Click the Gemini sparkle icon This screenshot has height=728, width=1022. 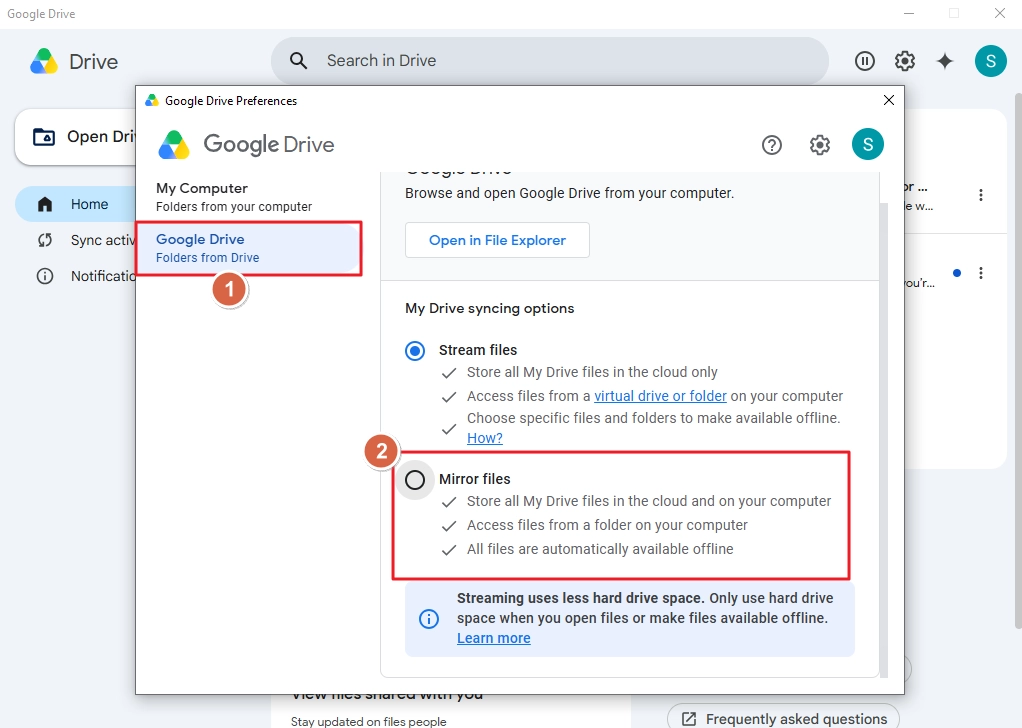[x=944, y=61]
